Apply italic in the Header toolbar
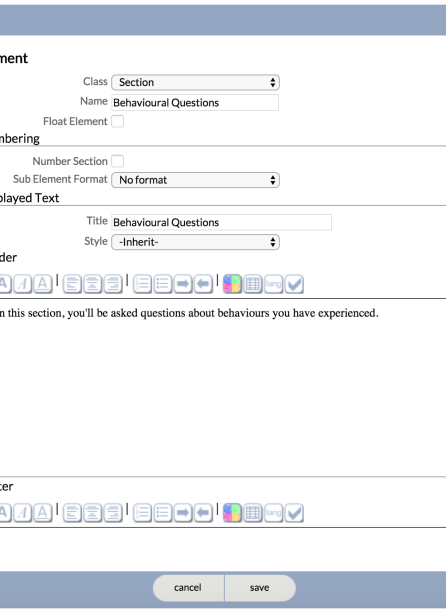The height and width of the screenshot is (613, 446). coord(23,284)
